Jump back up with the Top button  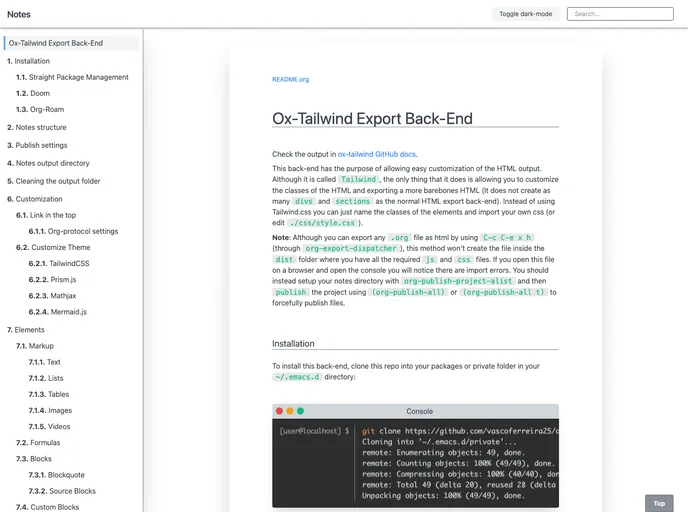[658, 503]
